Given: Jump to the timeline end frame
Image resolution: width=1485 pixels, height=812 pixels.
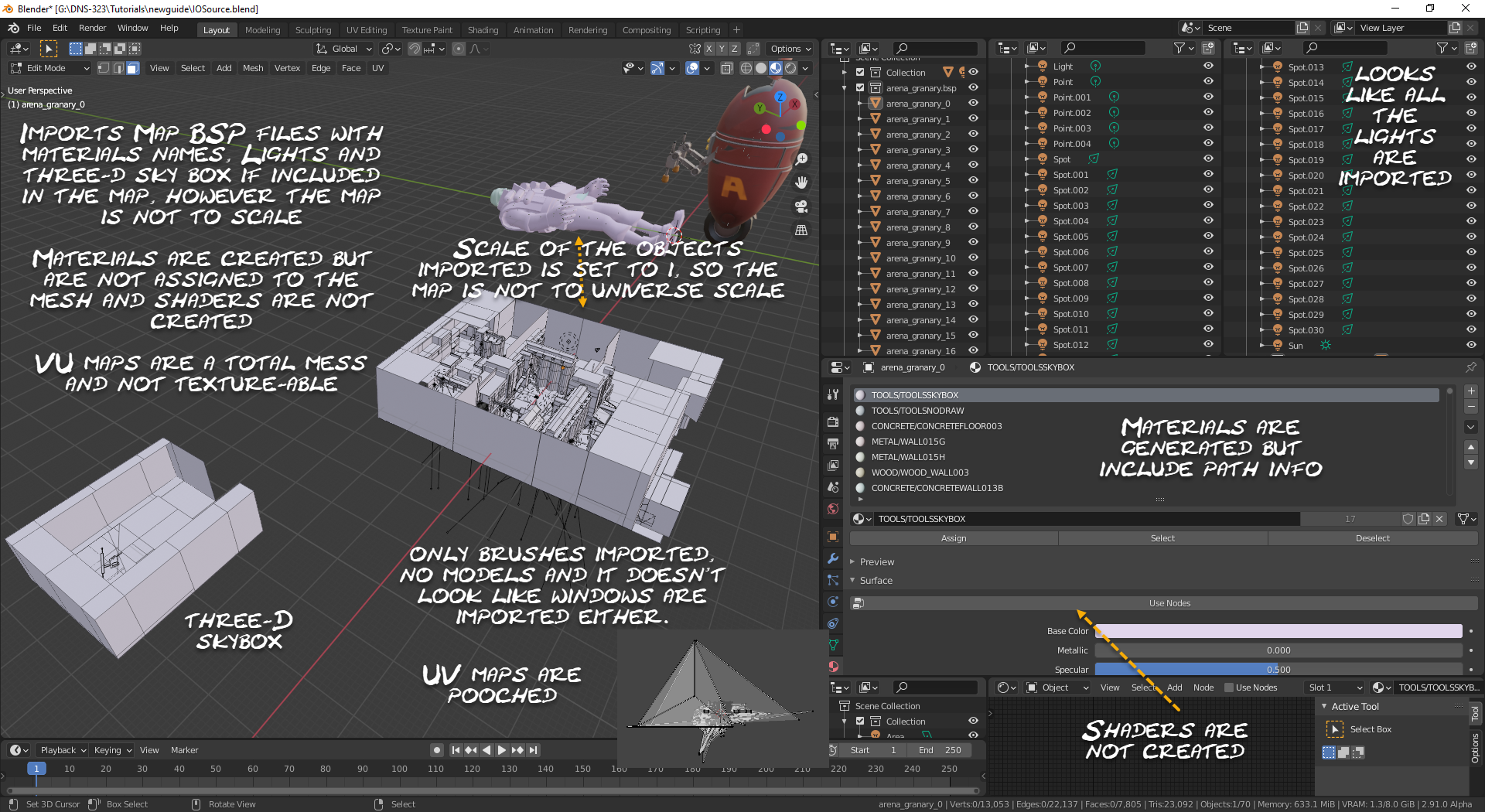Looking at the screenshot, I should point(534,750).
